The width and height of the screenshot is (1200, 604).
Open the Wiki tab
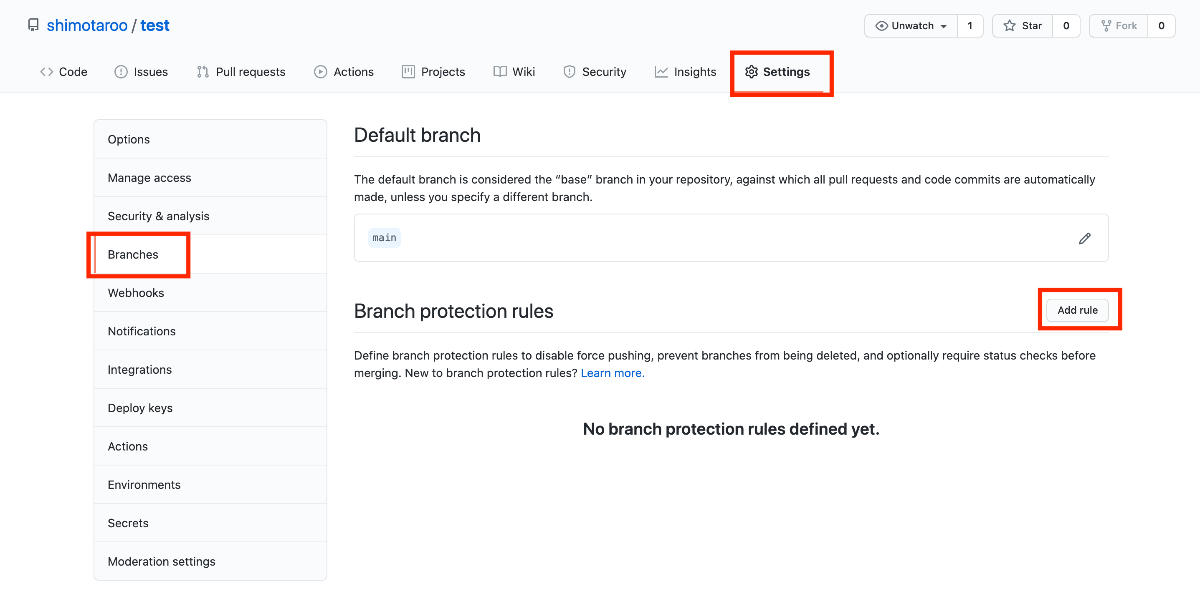click(514, 72)
